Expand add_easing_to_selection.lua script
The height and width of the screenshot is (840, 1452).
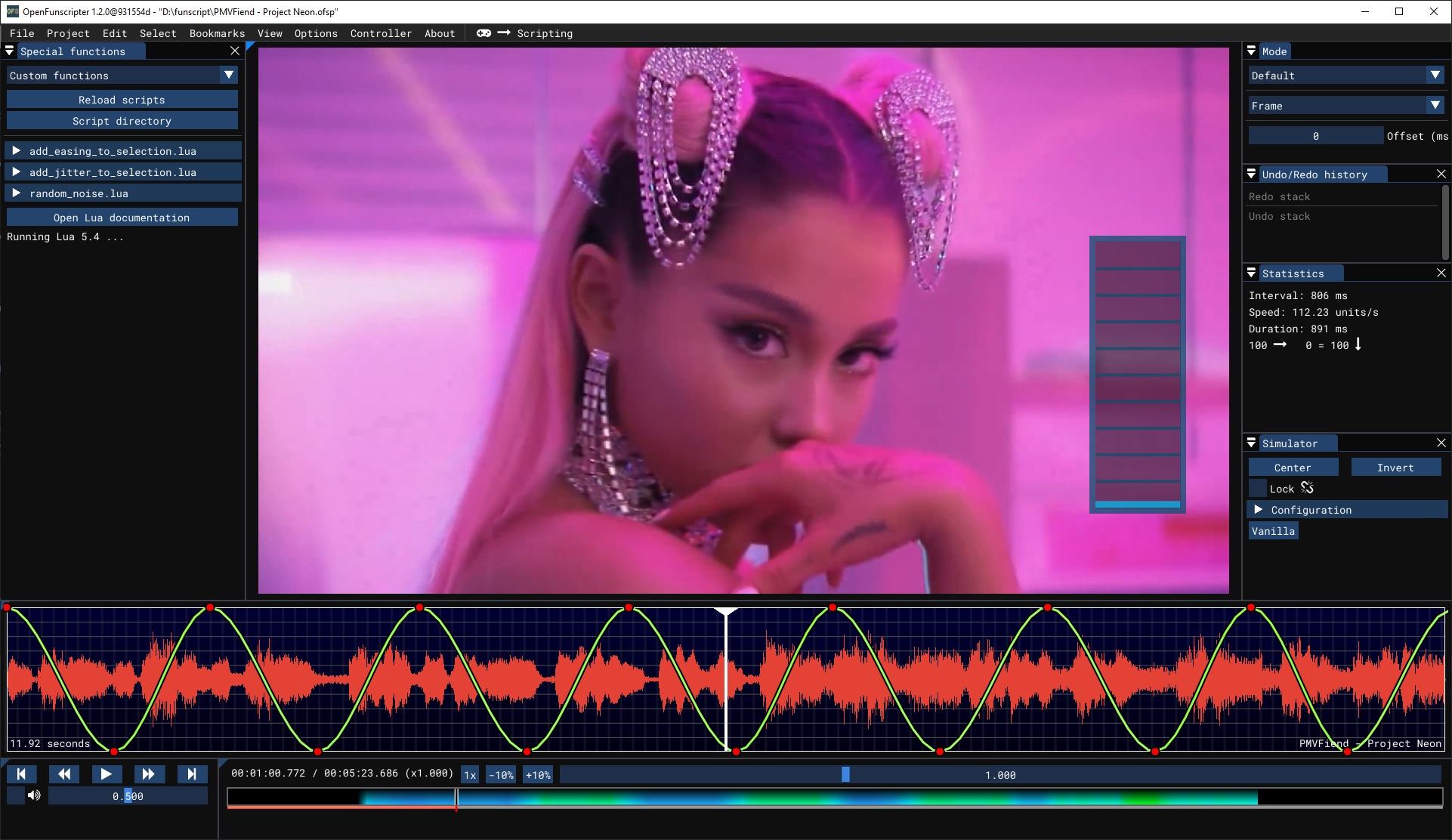pyautogui.click(x=124, y=151)
